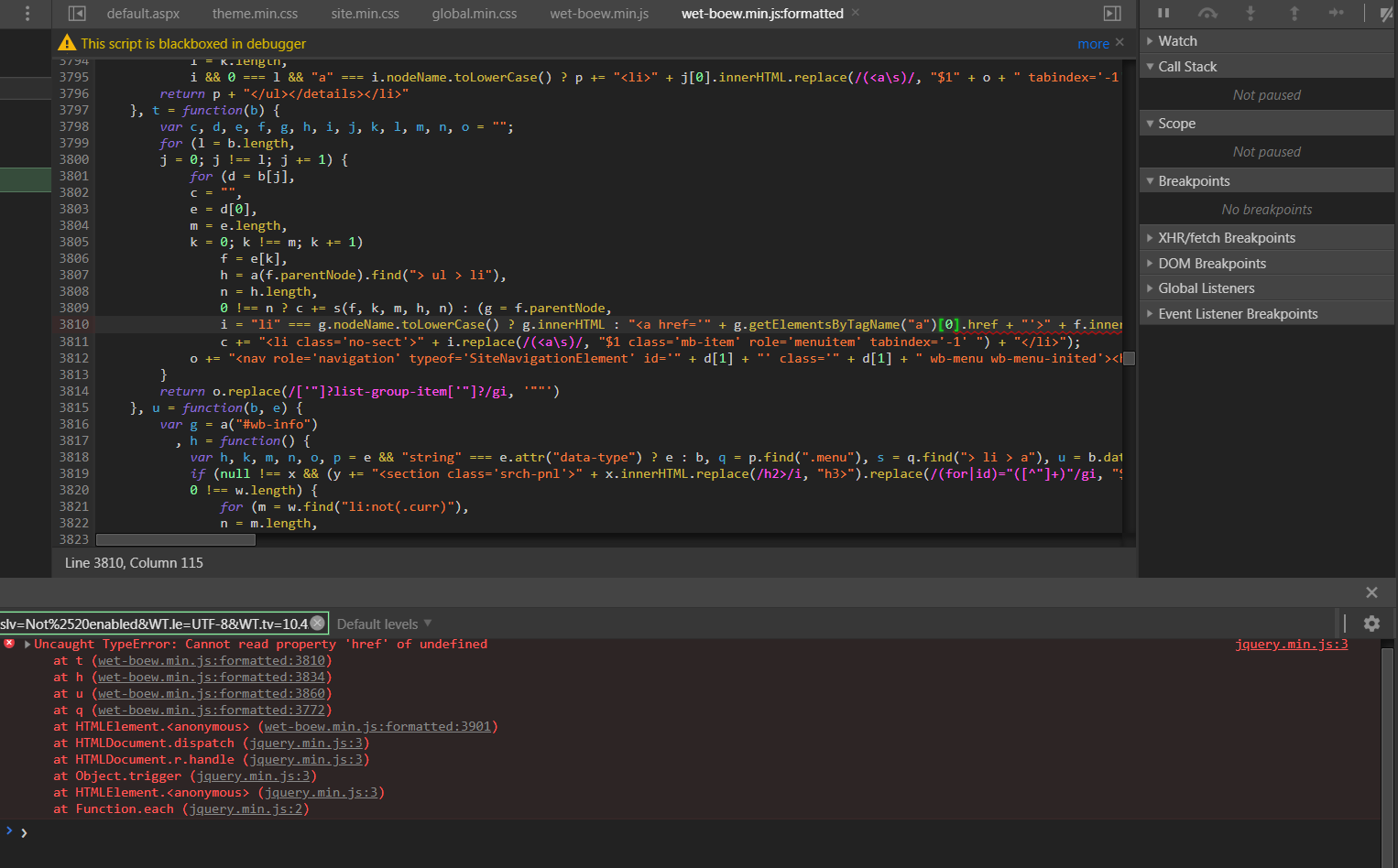Collapse the Scope section

[x=1266, y=124]
